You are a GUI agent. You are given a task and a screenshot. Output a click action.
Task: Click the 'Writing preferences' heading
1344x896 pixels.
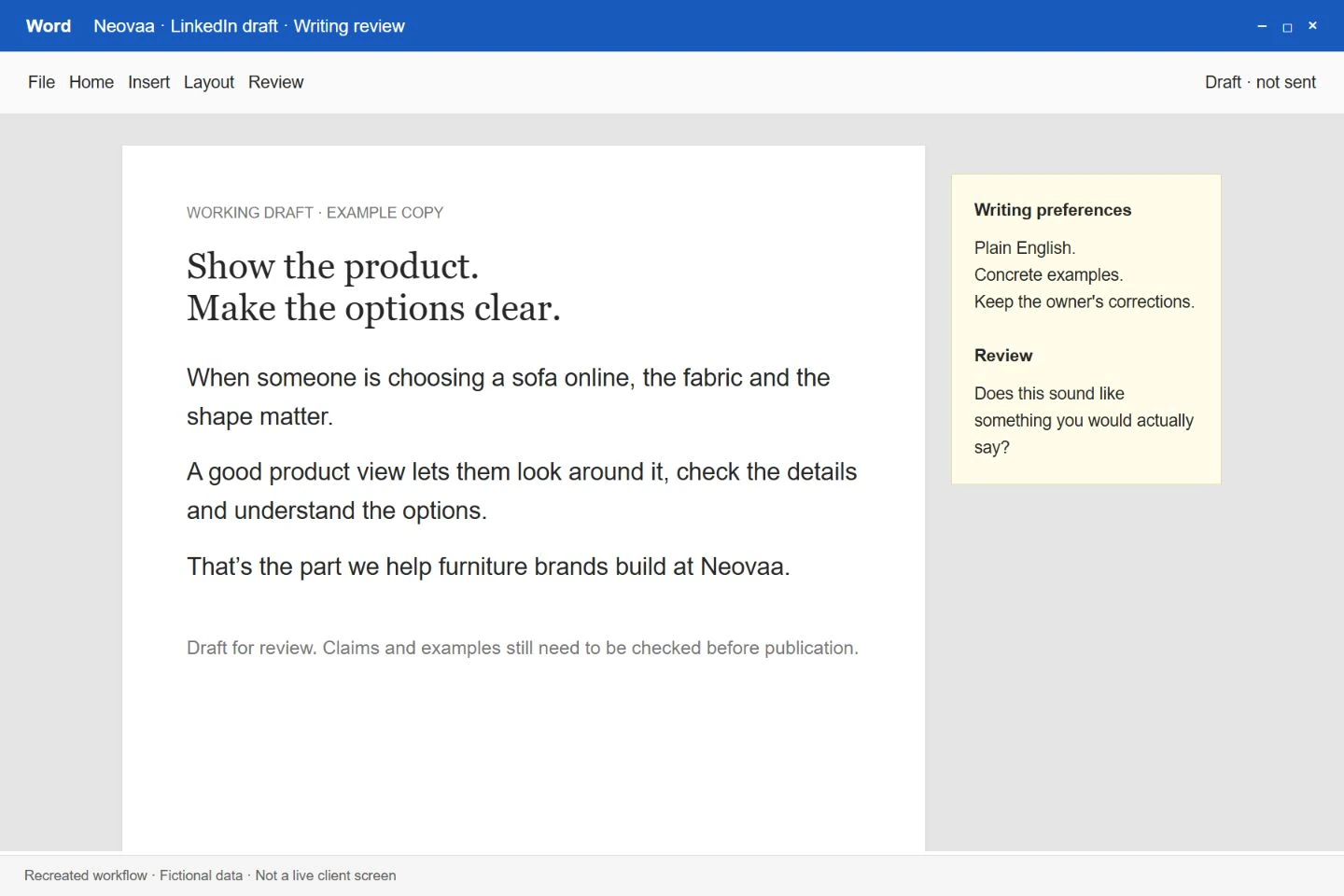pyautogui.click(x=1053, y=210)
